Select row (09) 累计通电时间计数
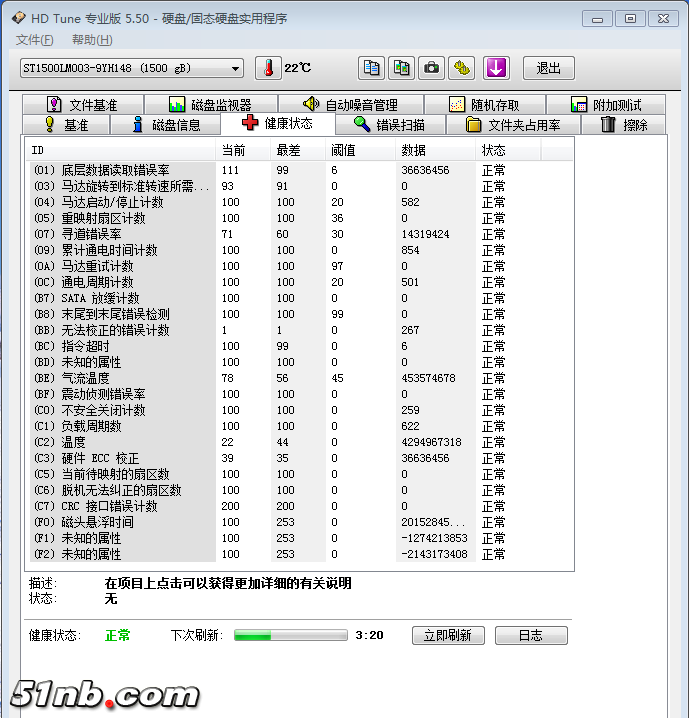Image resolution: width=689 pixels, height=718 pixels. [299, 250]
